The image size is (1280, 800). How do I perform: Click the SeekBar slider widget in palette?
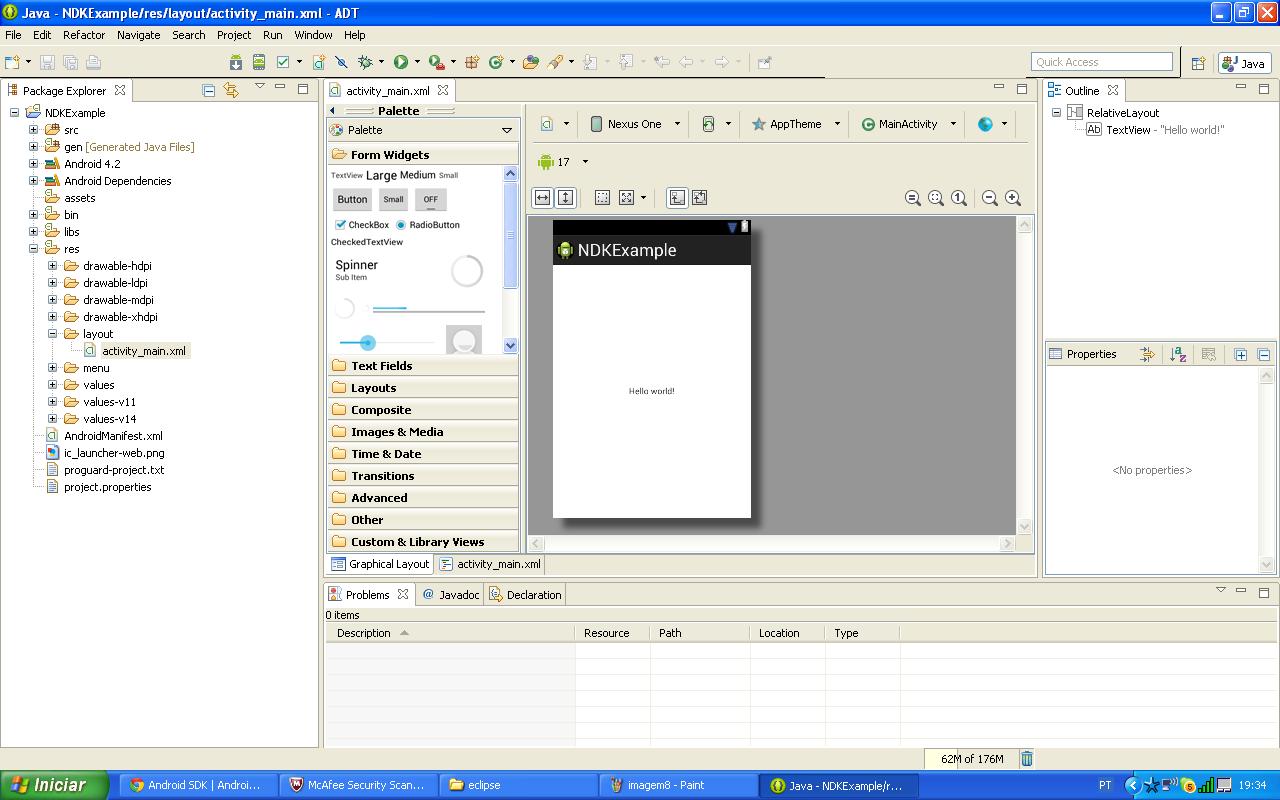pyautogui.click(x=387, y=343)
